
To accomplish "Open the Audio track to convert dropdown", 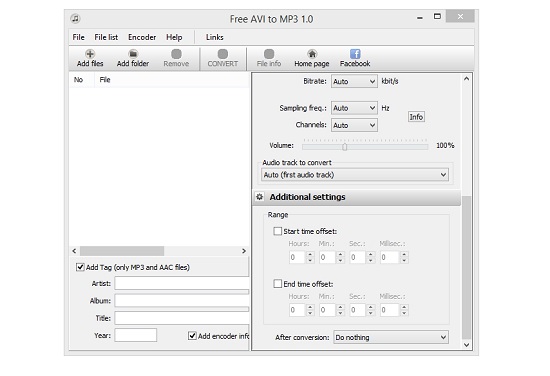I will click(x=355, y=175).
